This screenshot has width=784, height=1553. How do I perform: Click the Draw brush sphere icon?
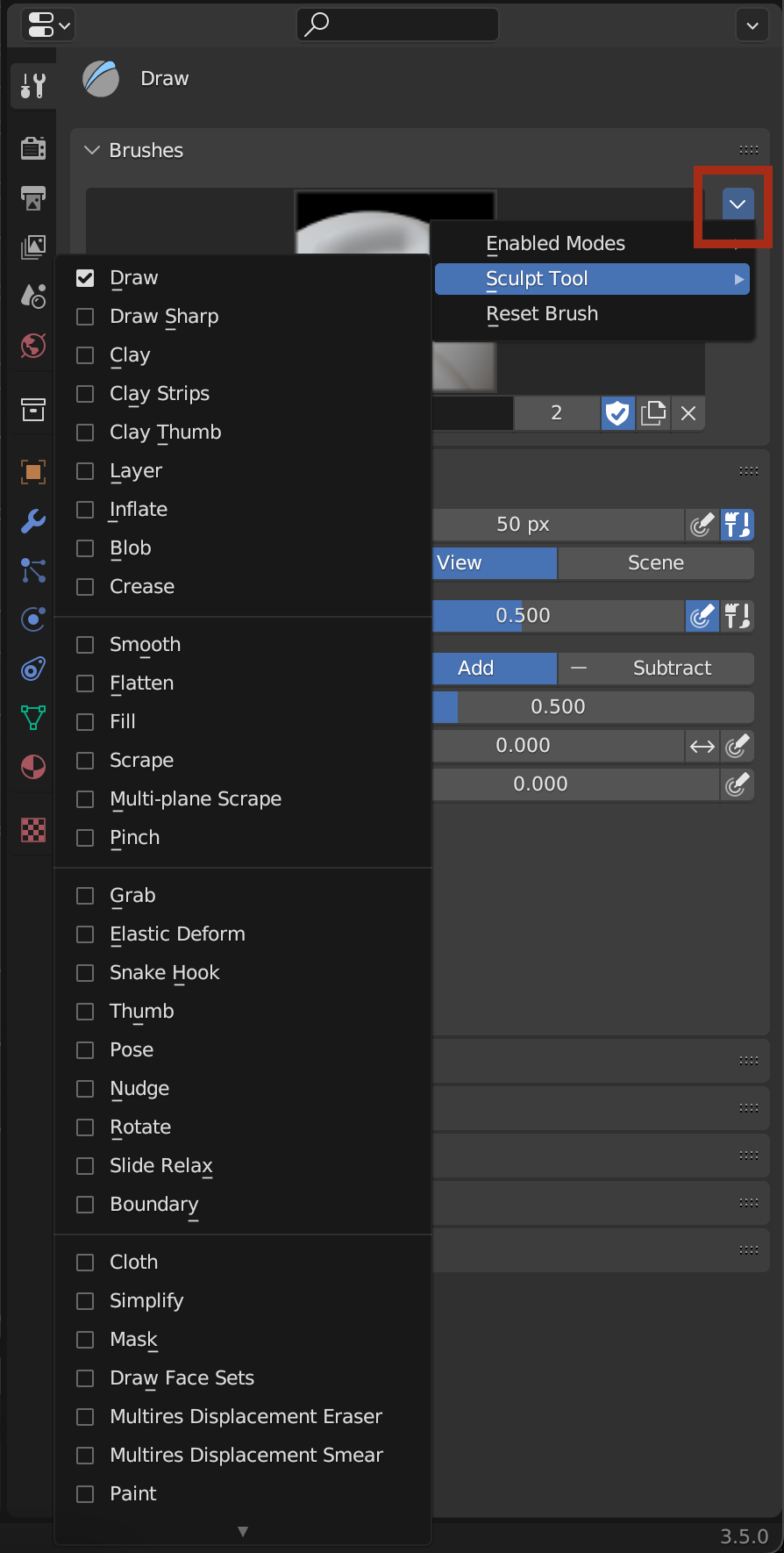pos(102,79)
